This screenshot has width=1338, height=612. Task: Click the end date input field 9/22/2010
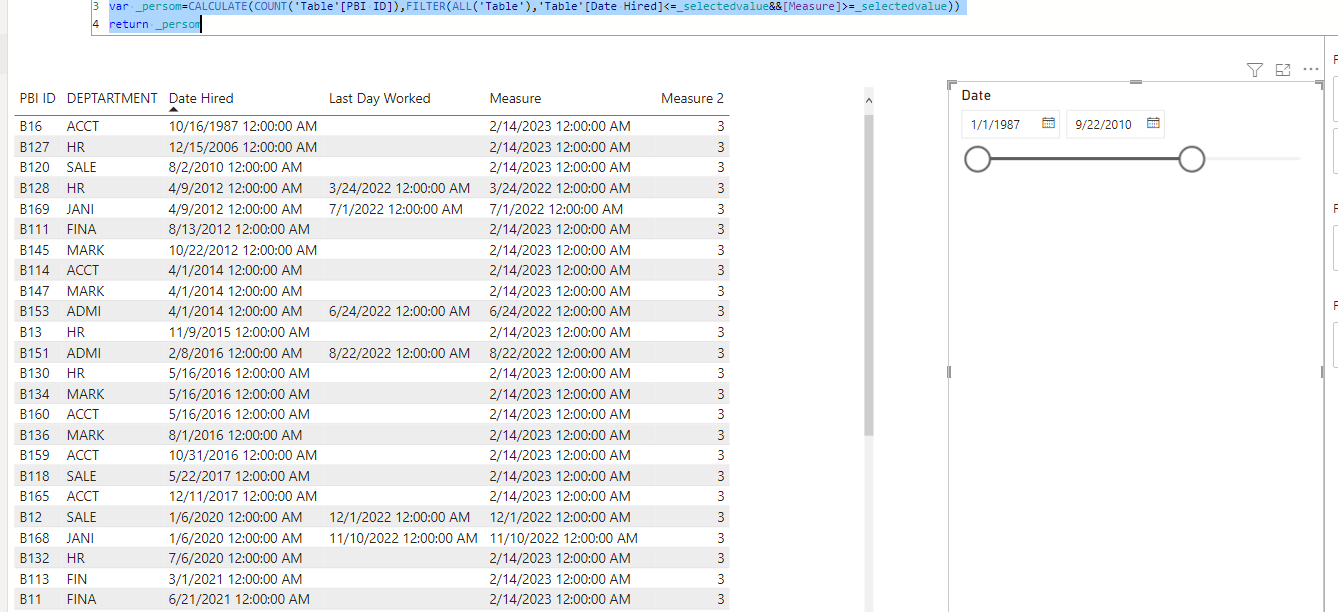[1115, 124]
